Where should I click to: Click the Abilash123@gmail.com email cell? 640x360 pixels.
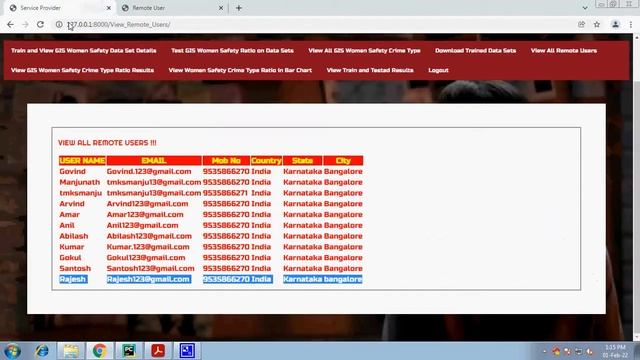149,236
